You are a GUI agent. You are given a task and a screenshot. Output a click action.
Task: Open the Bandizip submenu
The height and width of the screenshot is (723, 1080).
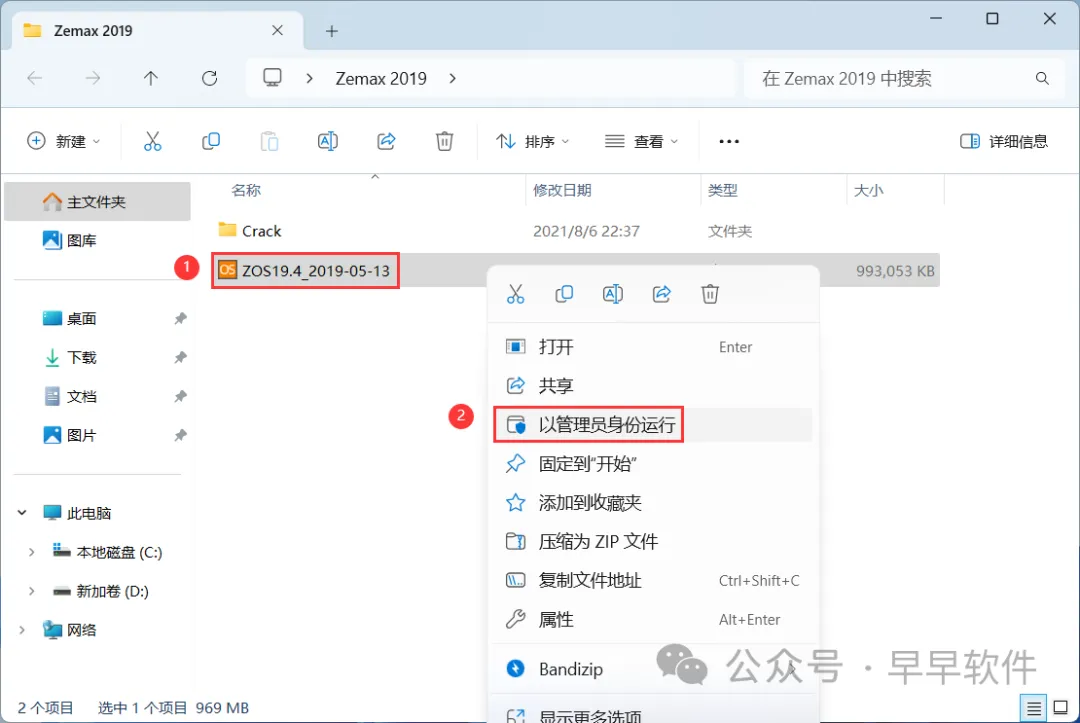(653, 669)
